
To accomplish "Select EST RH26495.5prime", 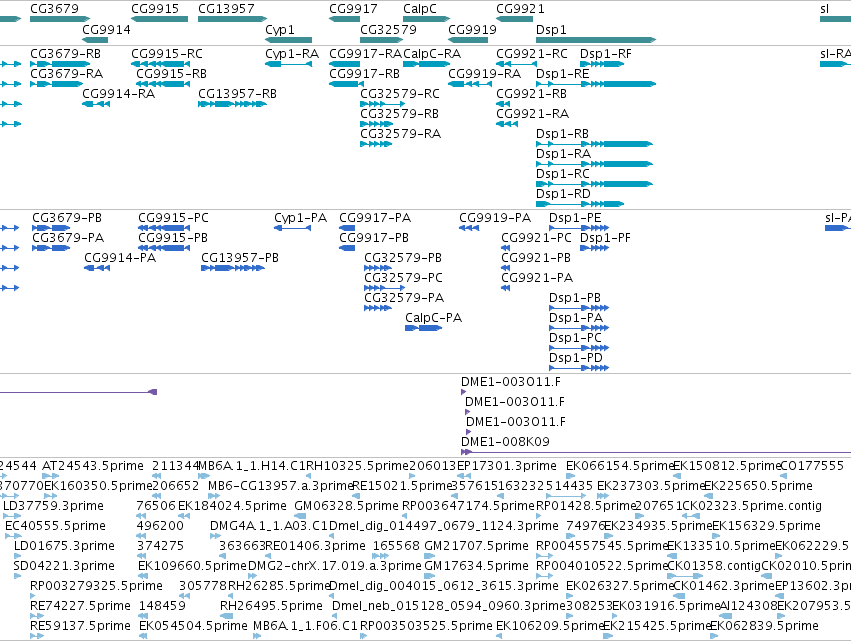I will pyautogui.click(x=226, y=616).
